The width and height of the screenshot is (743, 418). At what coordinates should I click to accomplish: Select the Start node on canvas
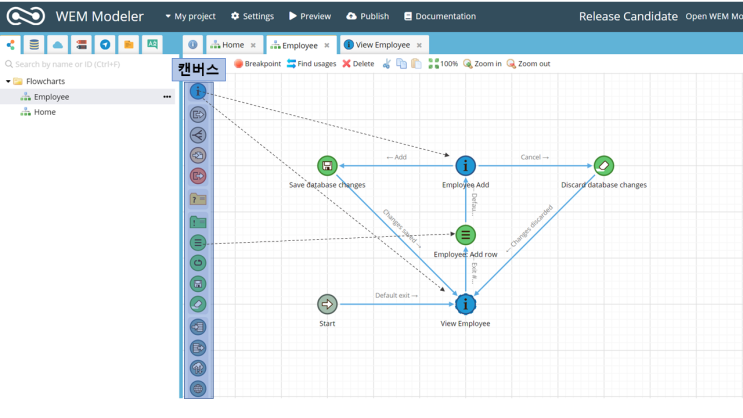coord(327,304)
